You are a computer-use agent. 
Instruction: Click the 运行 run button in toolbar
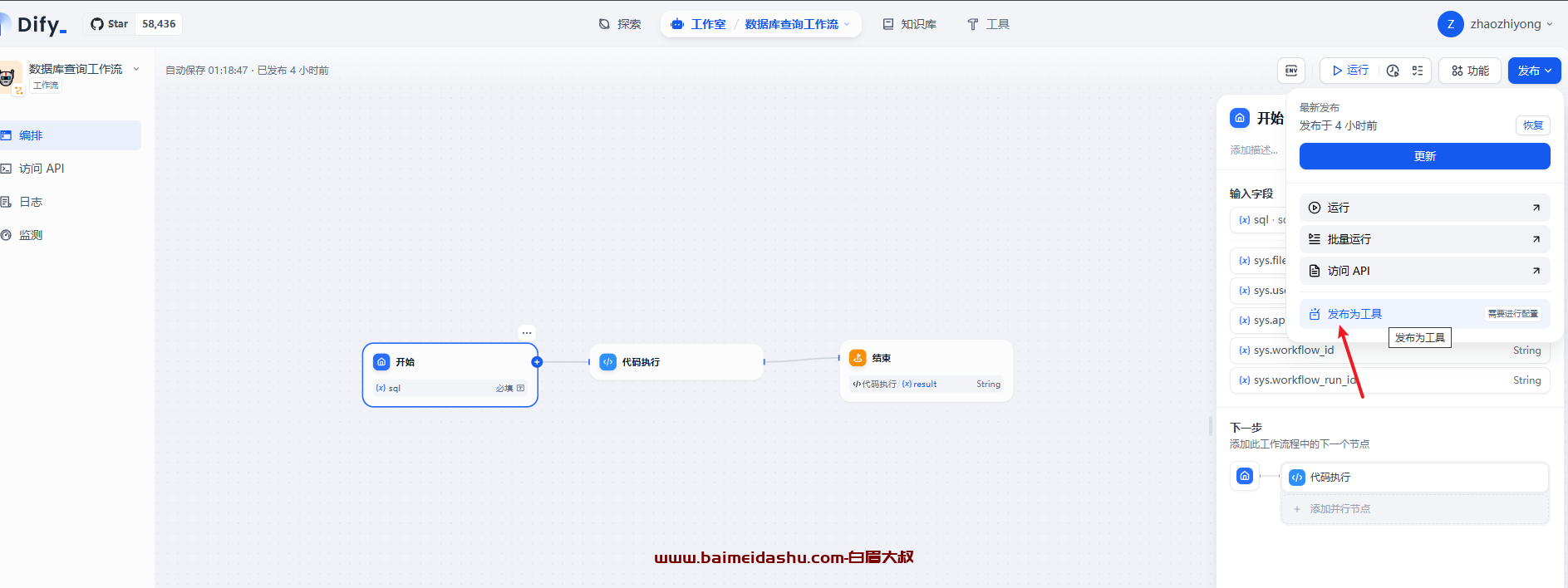point(1350,71)
